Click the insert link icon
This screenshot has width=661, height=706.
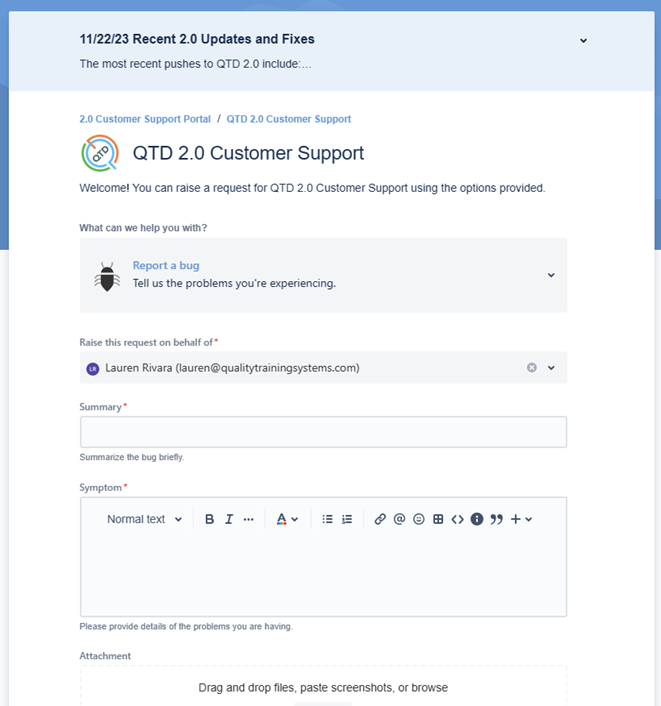[x=380, y=519]
